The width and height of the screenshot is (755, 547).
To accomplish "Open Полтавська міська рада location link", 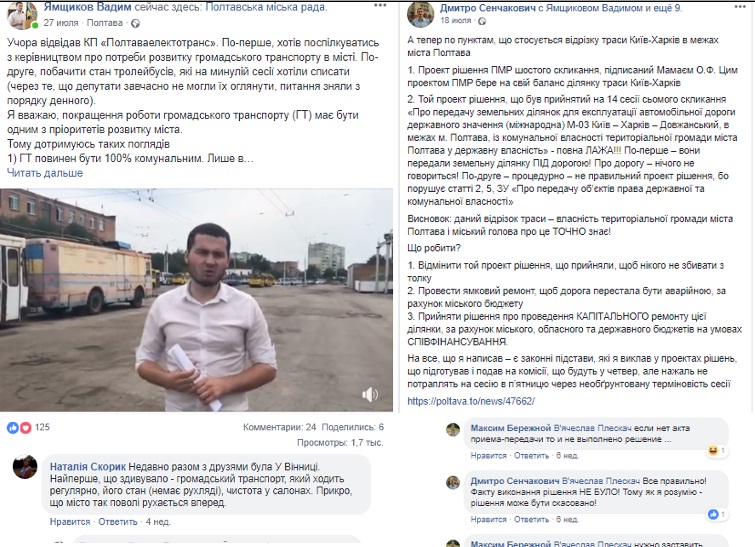I will click(x=265, y=7).
